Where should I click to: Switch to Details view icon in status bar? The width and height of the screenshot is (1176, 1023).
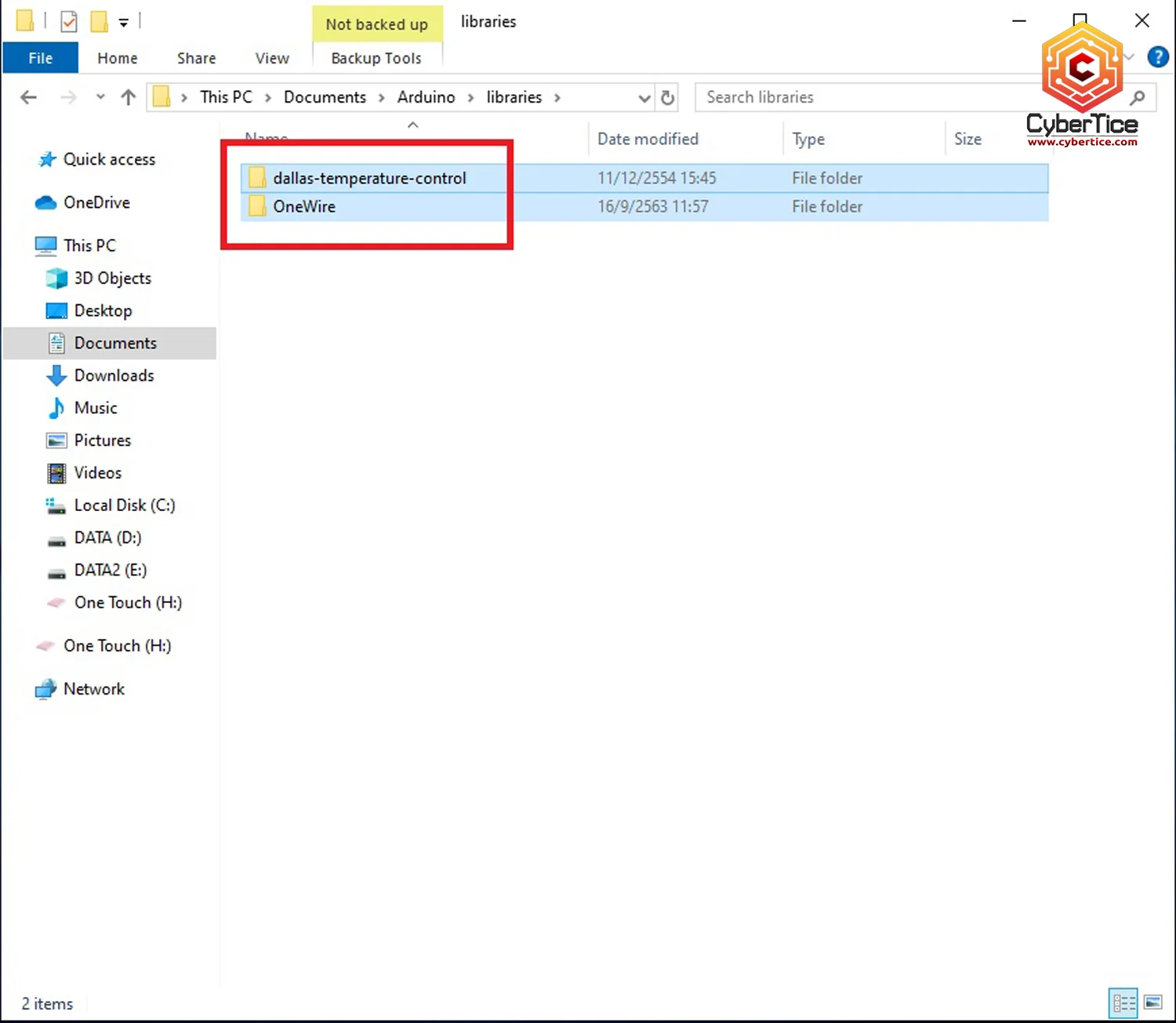tap(1123, 1003)
